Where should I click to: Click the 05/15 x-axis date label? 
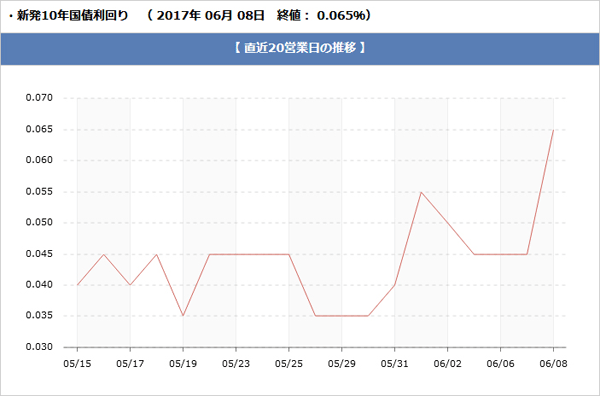(x=77, y=363)
